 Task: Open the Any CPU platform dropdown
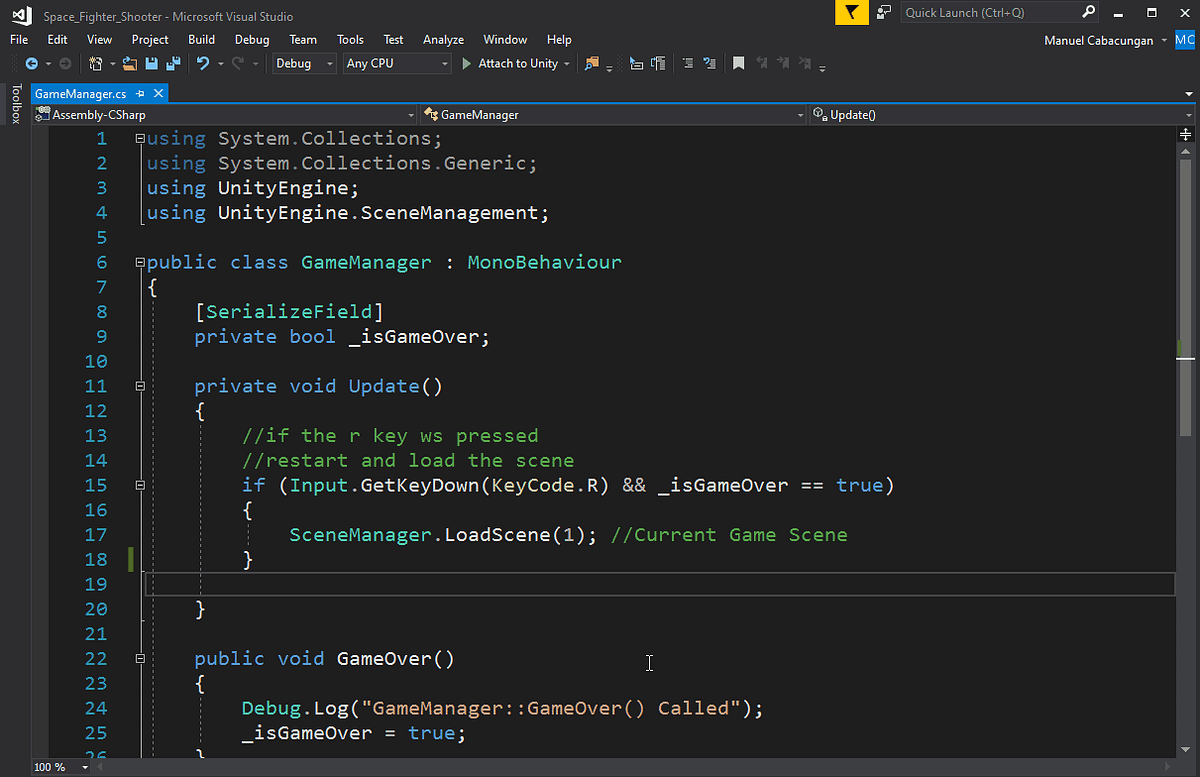397,63
